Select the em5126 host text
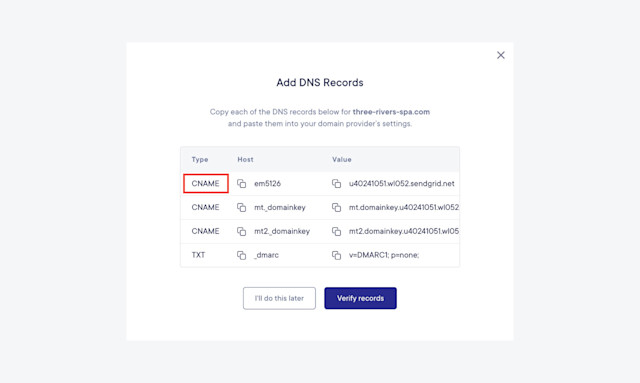This screenshot has height=383, width=640. 267,183
